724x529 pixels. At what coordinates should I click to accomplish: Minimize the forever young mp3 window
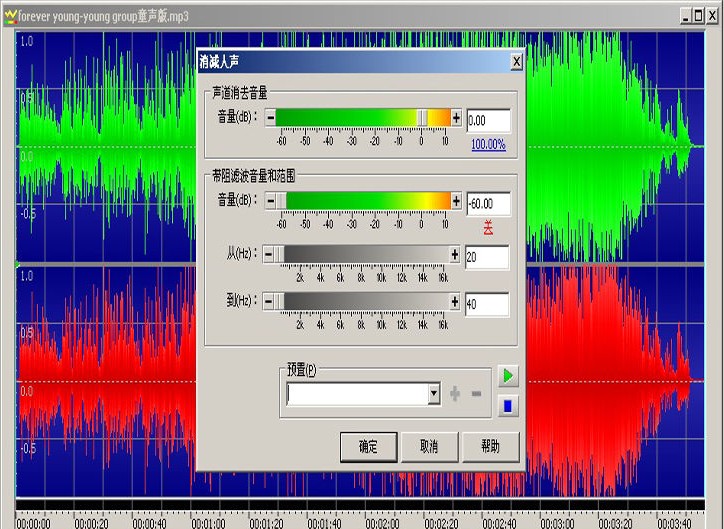click(x=686, y=16)
